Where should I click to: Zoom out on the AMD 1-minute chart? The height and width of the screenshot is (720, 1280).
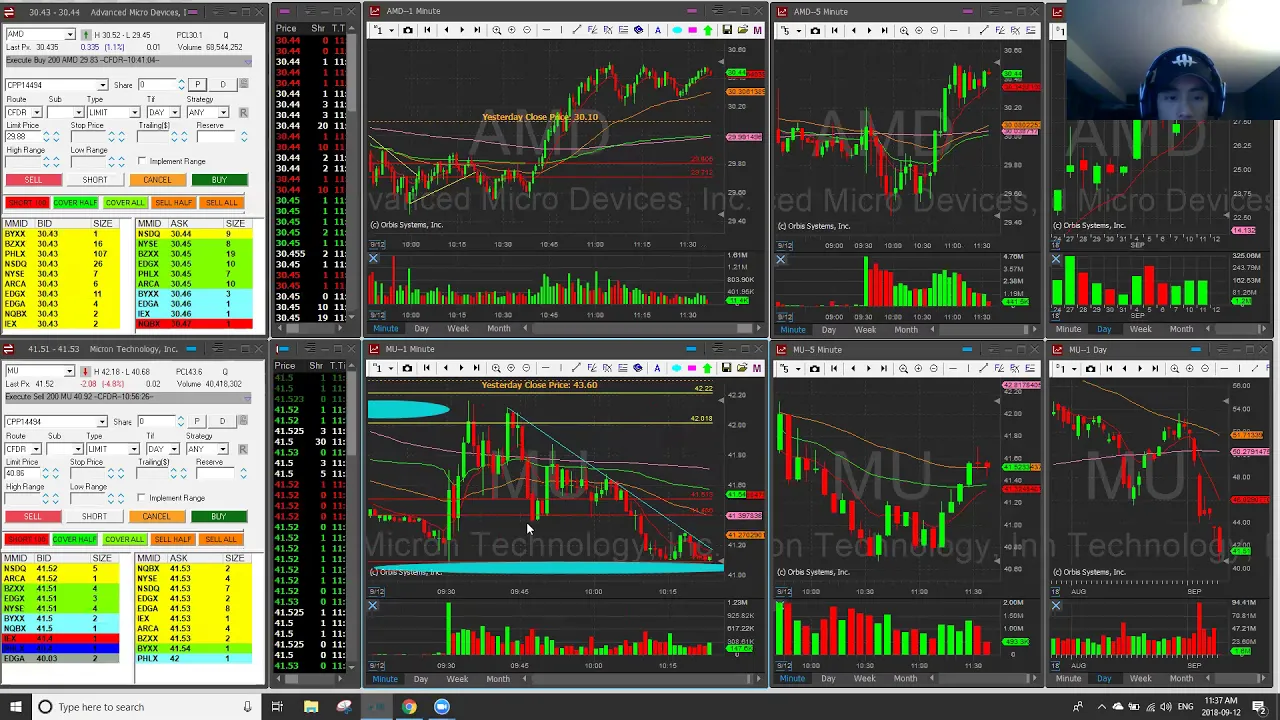(527, 30)
